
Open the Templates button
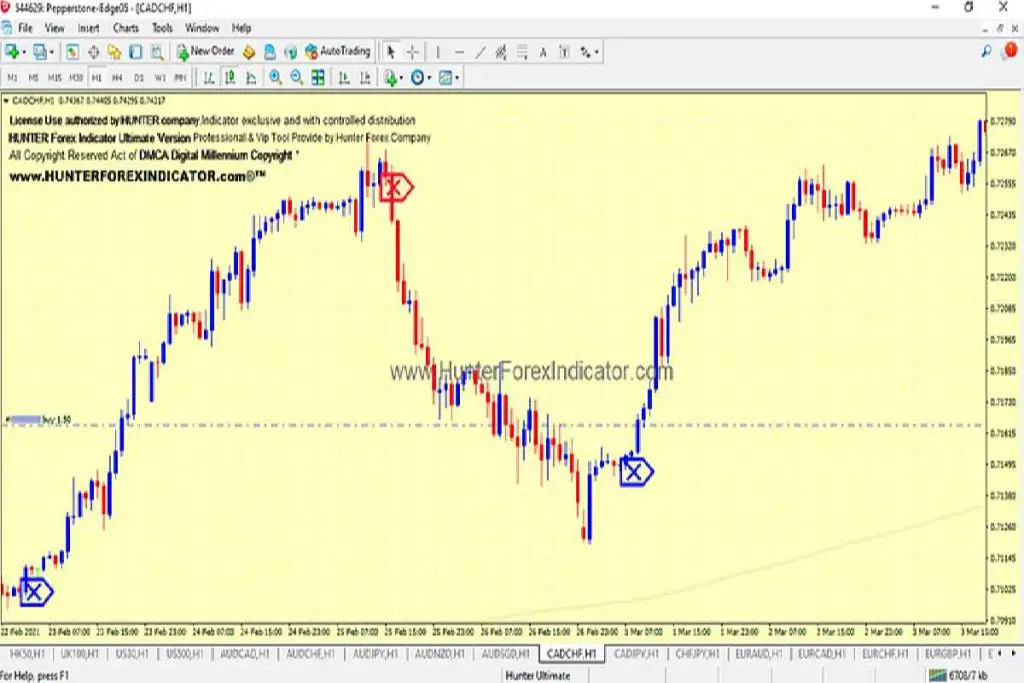click(445, 78)
